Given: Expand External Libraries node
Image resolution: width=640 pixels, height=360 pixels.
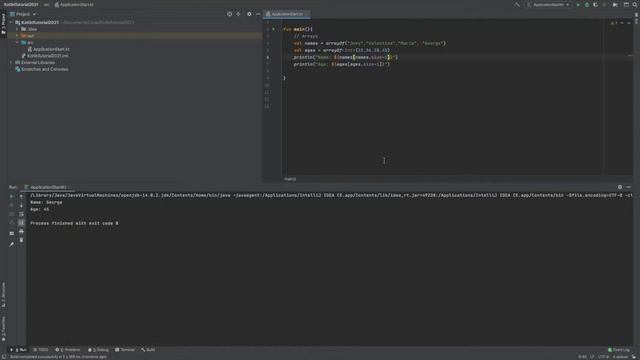Looking at the screenshot, I should (11, 62).
